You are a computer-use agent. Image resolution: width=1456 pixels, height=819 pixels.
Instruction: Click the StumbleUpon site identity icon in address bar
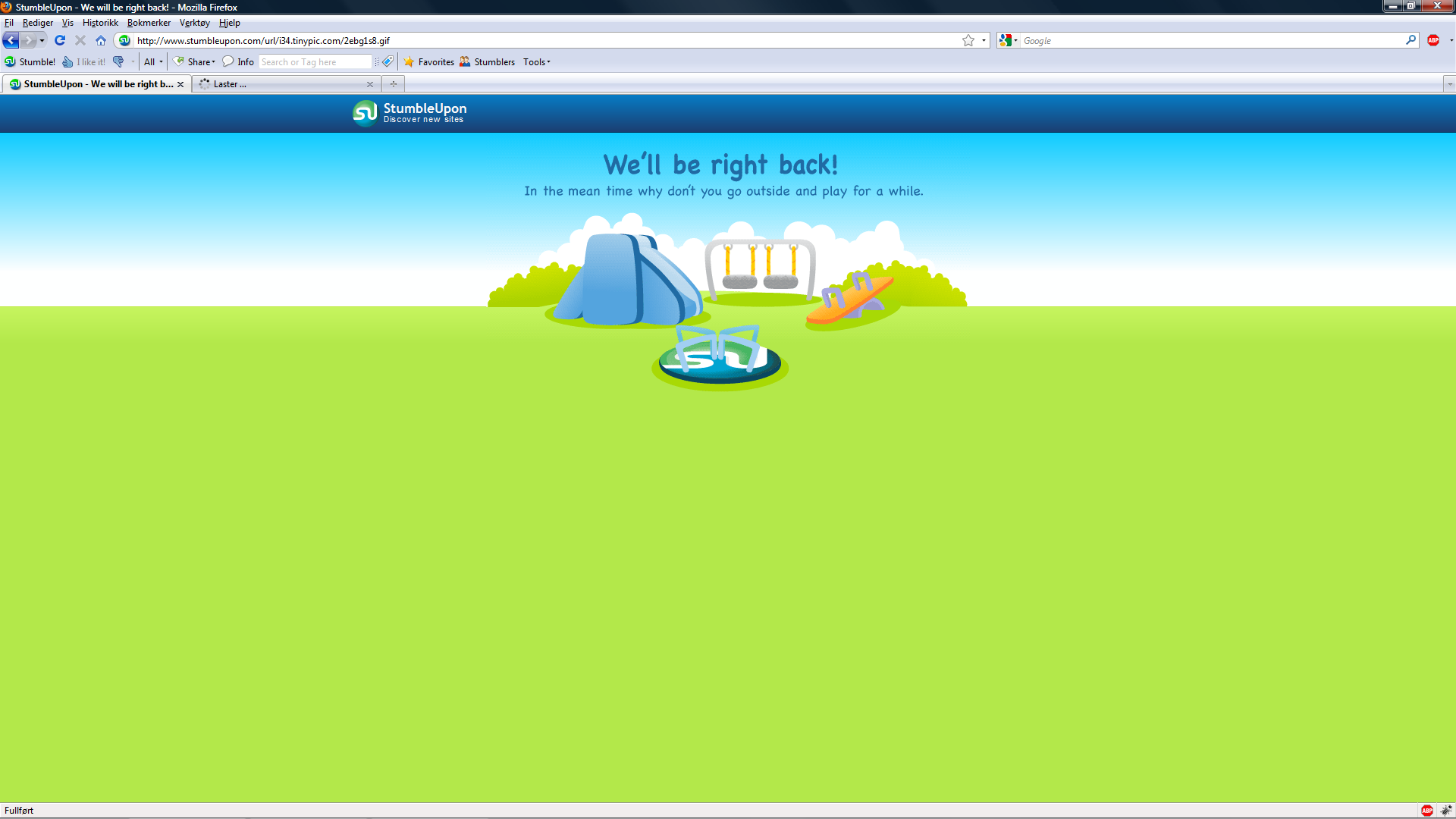point(124,40)
